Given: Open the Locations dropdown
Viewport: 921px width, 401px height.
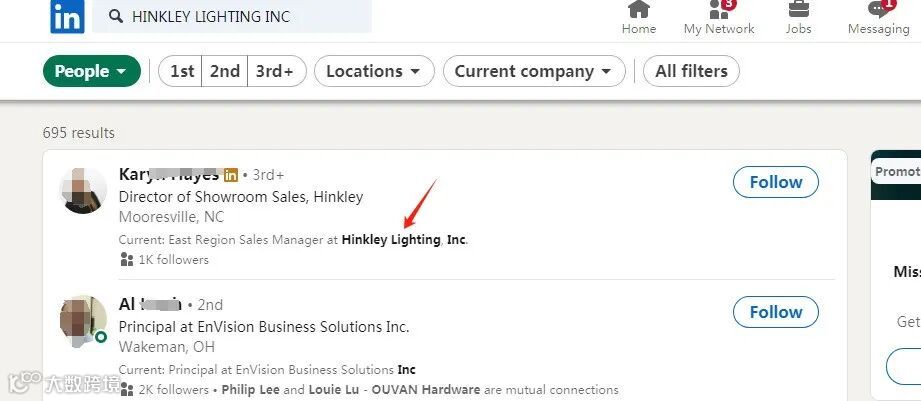Looking at the screenshot, I should tap(374, 71).
